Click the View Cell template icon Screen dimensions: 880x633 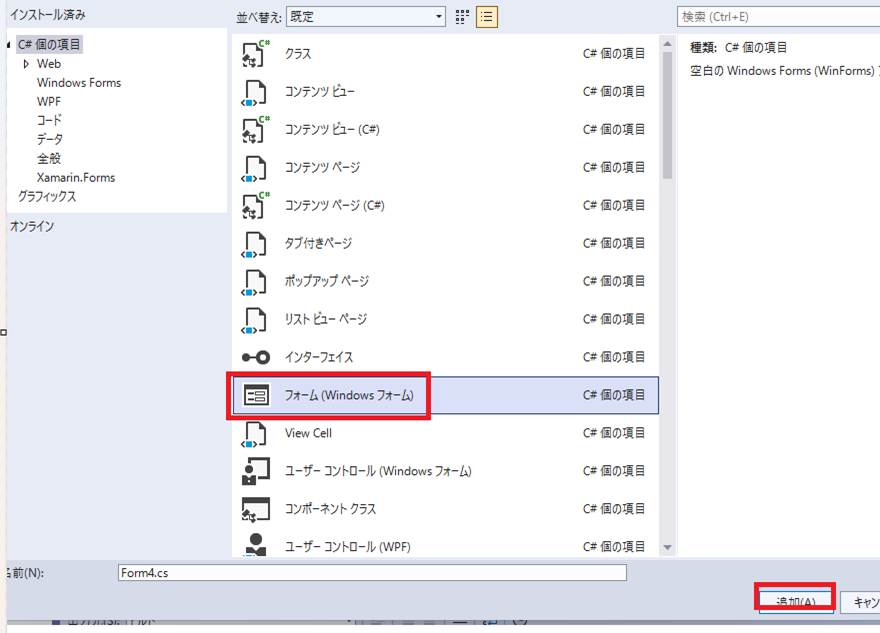(256, 434)
